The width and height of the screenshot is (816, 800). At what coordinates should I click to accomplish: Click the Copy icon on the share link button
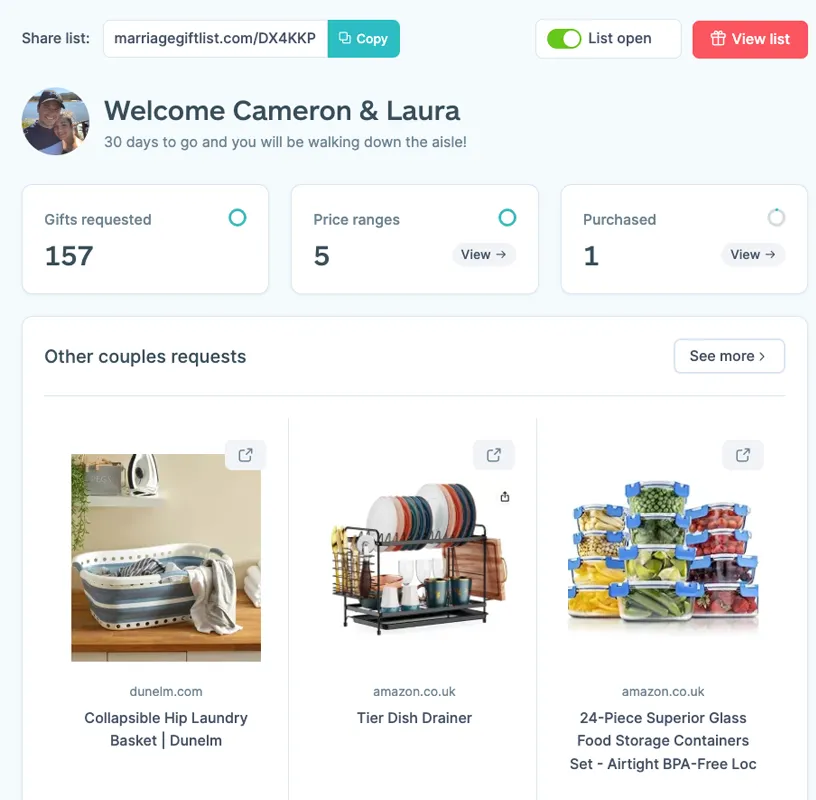coord(345,38)
